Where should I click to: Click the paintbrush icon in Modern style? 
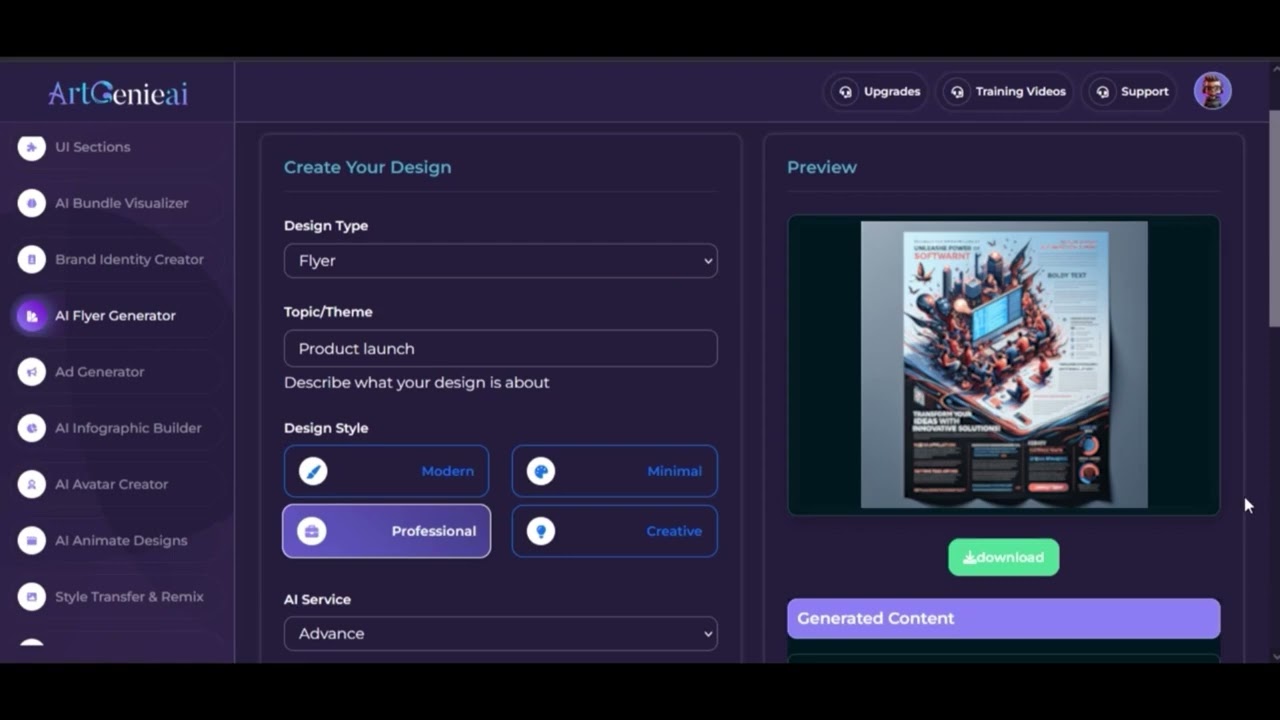pos(313,471)
